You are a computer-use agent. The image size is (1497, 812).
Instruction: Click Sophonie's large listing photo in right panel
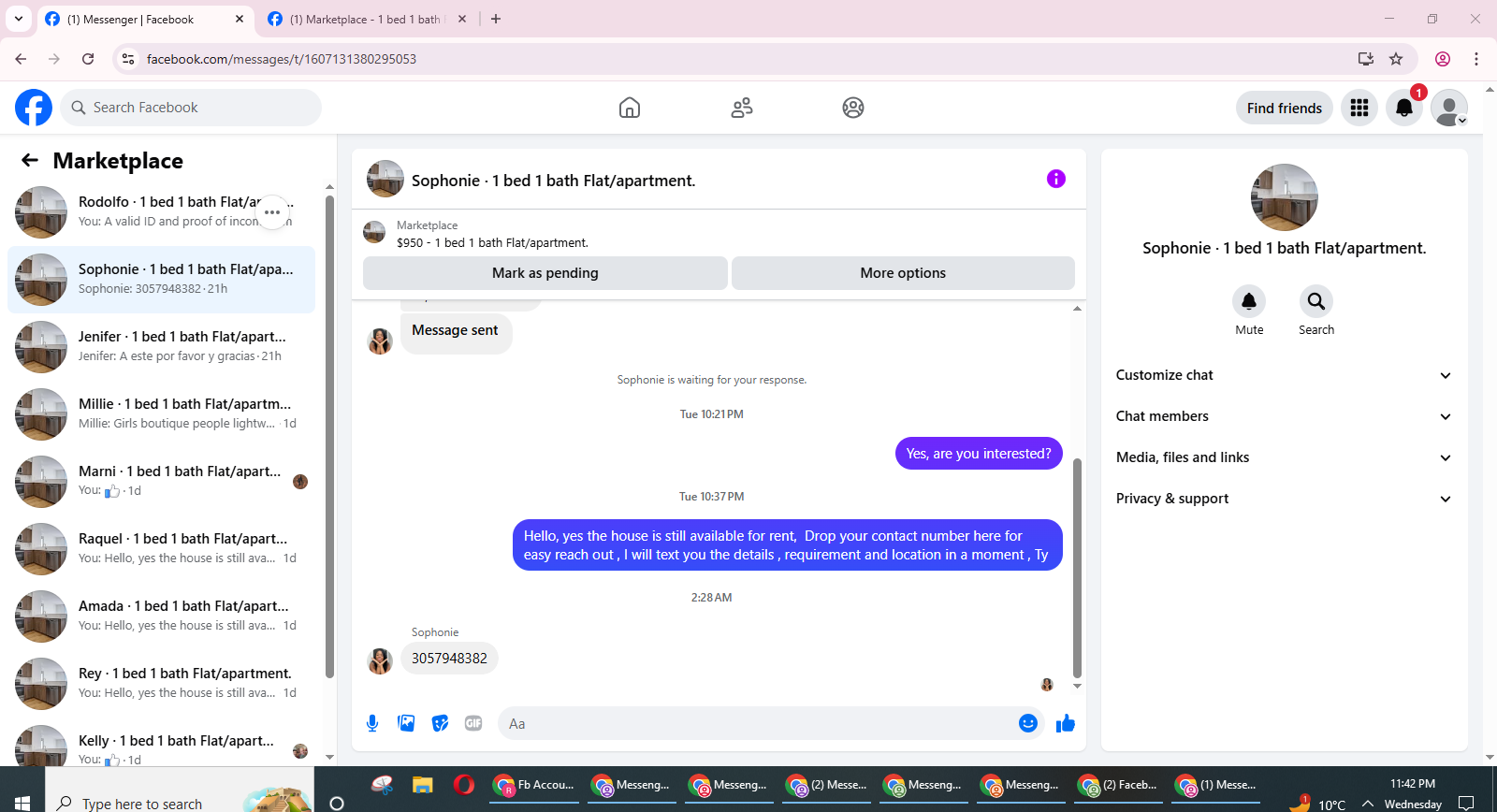pyautogui.click(x=1285, y=197)
